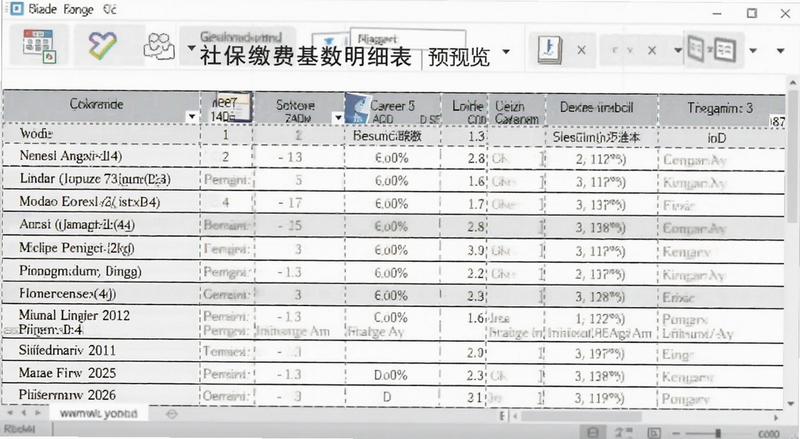Select the Mclipe Penigei row name cell
The image size is (800, 439).
101,249
